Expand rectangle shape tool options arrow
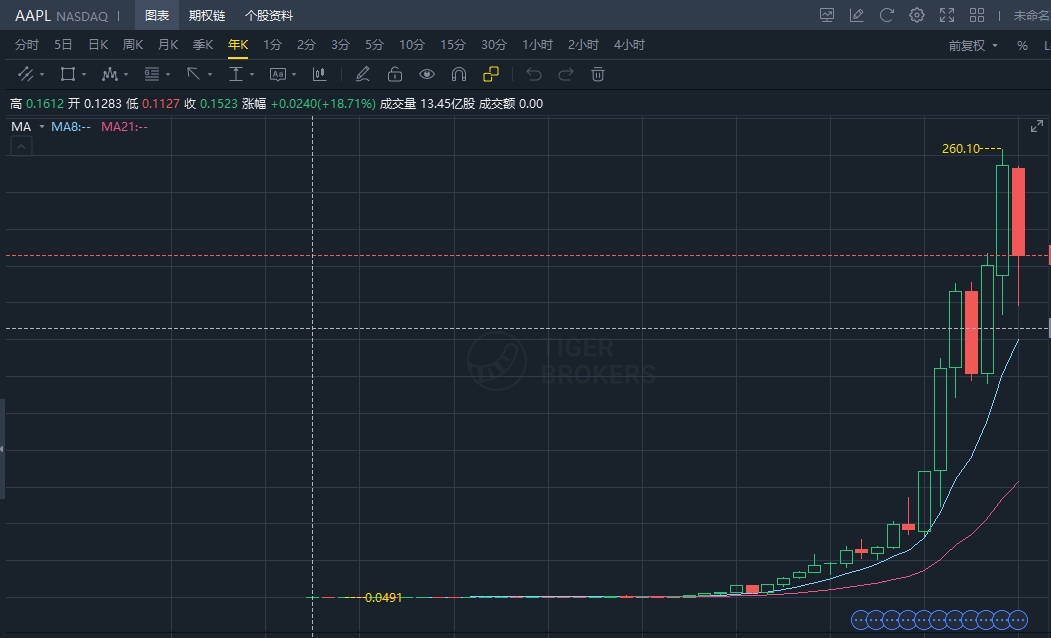Image resolution: width=1051 pixels, height=638 pixels. coord(84,74)
